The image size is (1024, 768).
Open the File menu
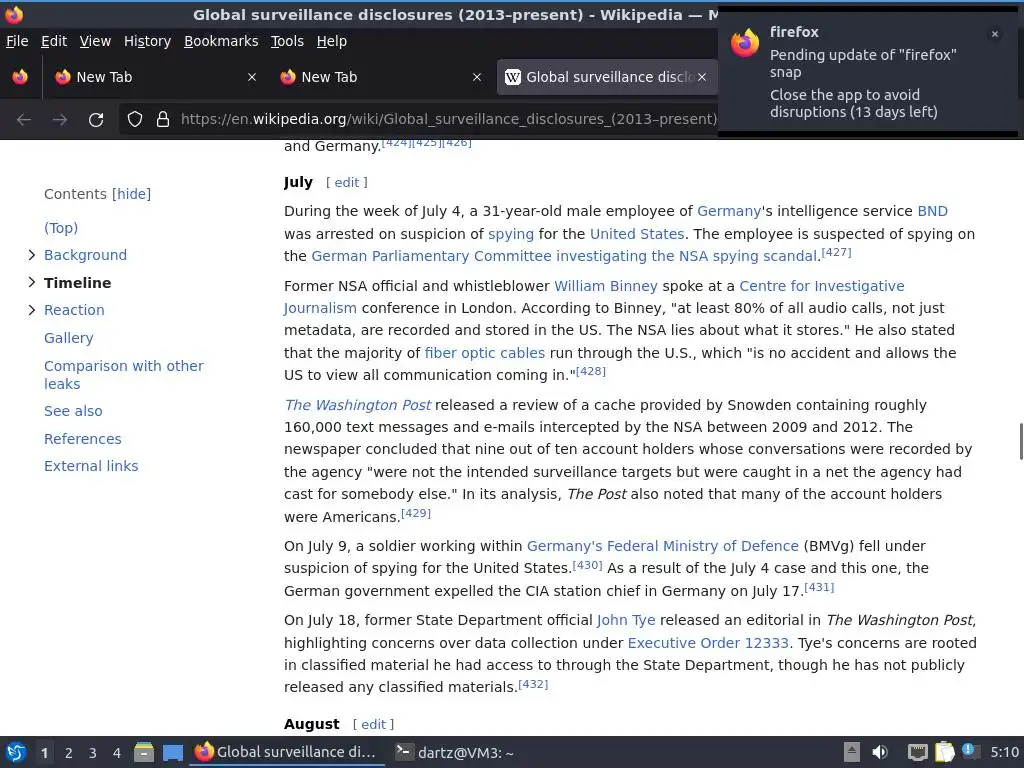click(17, 41)
